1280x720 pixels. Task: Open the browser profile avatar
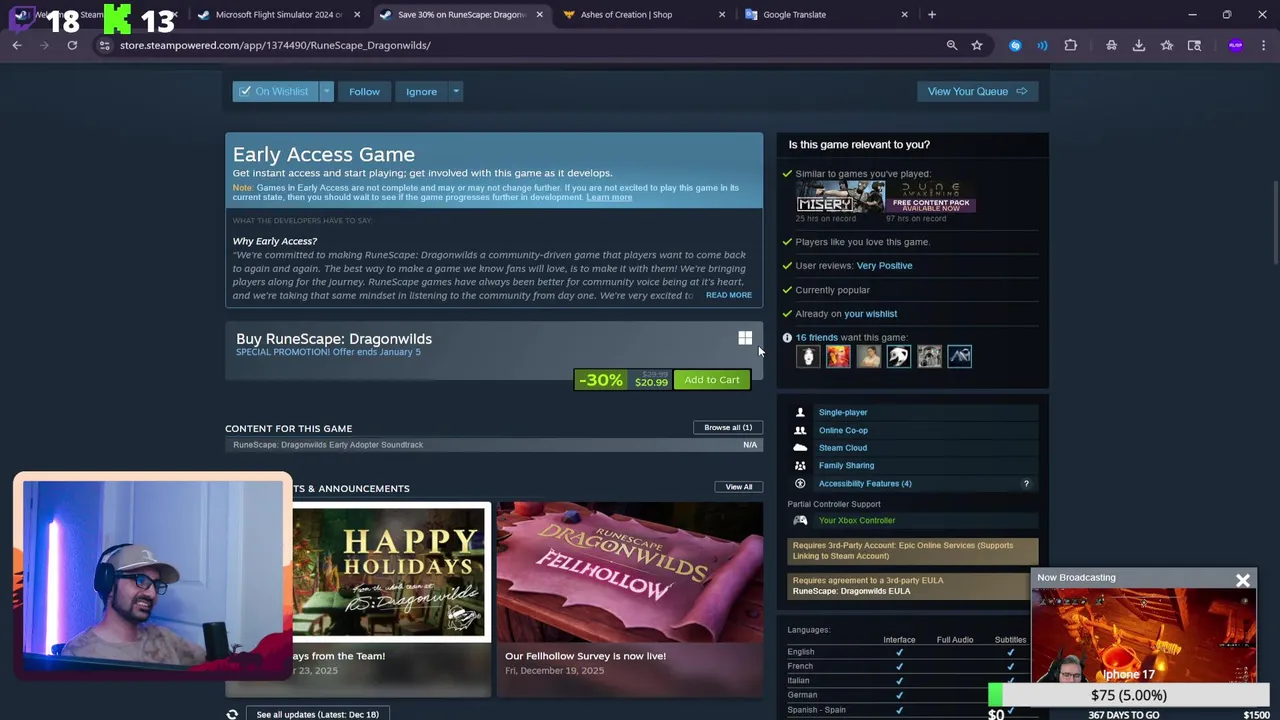tap(1236, 45)
